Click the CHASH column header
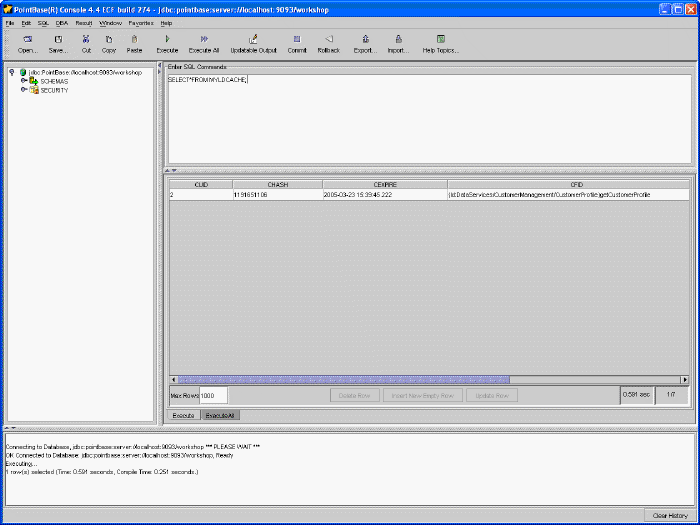The image size is (700, 525). point(278,184)
